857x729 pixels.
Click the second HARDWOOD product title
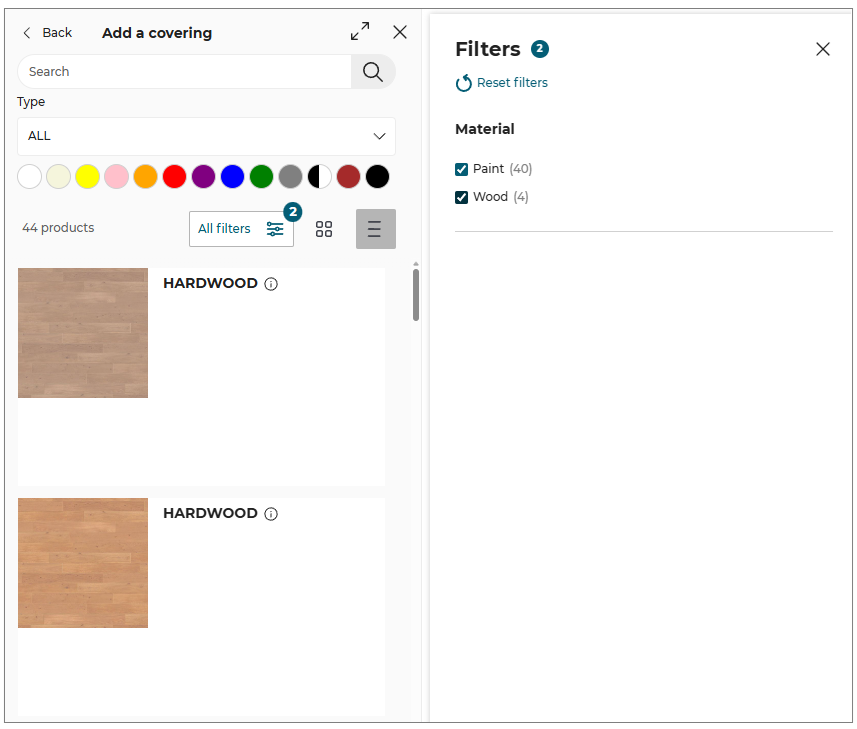pos(210,514)
